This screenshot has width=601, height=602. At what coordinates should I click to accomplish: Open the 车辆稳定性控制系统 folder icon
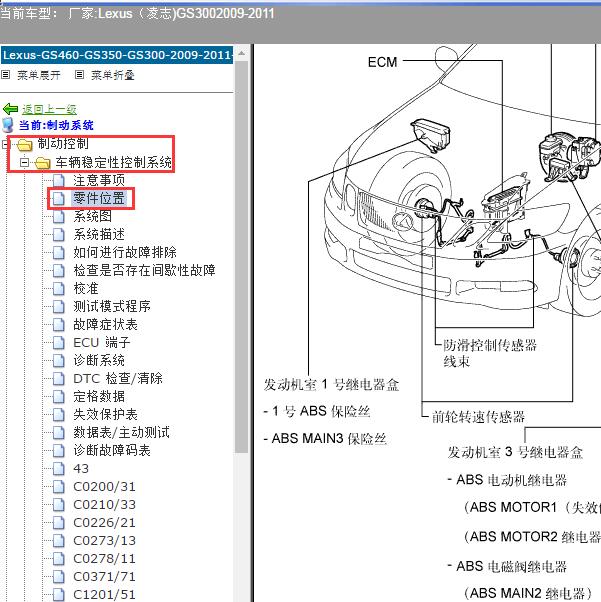tap(43, 163)
